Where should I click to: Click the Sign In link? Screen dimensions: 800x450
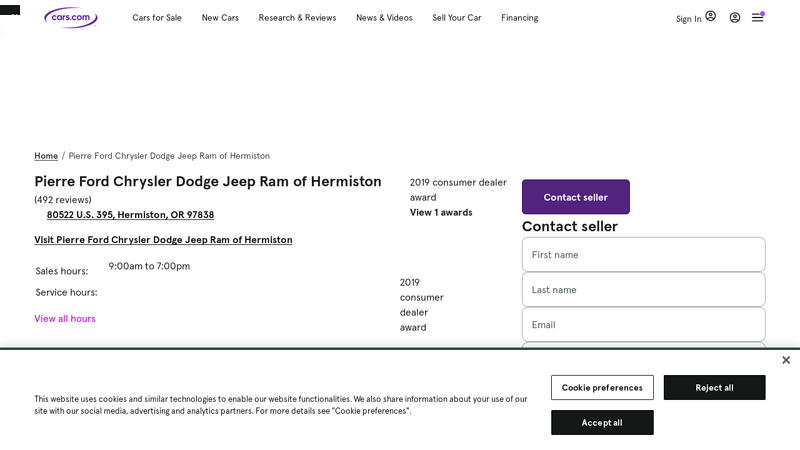[x=689, y=19]
